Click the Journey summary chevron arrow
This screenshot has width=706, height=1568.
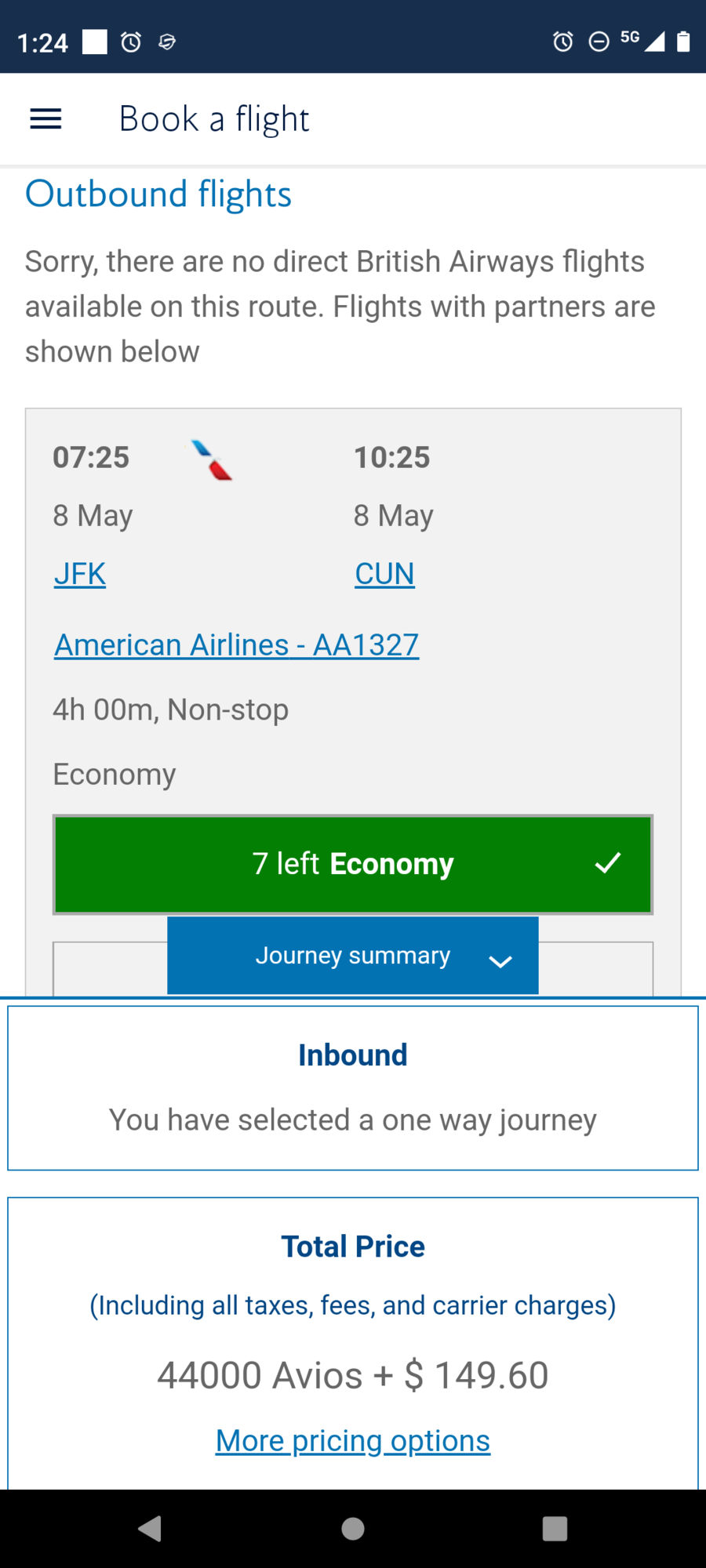500,960
